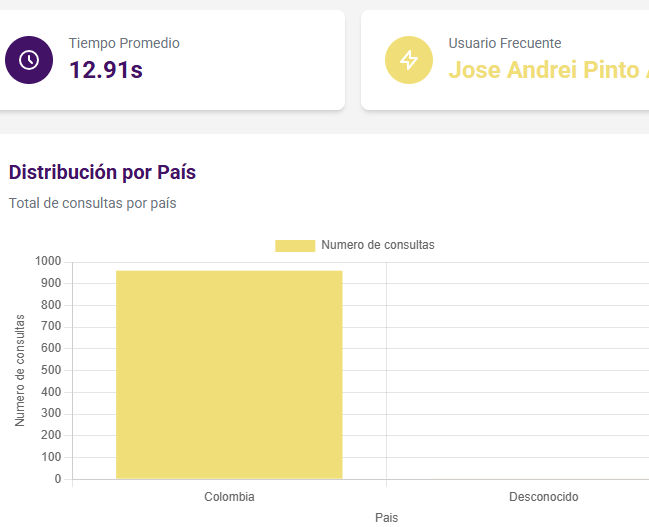The height and width of the screenshot is (527, 649).
Task: Click the yellow legend color swatch
Action: (x=295, y=246)
